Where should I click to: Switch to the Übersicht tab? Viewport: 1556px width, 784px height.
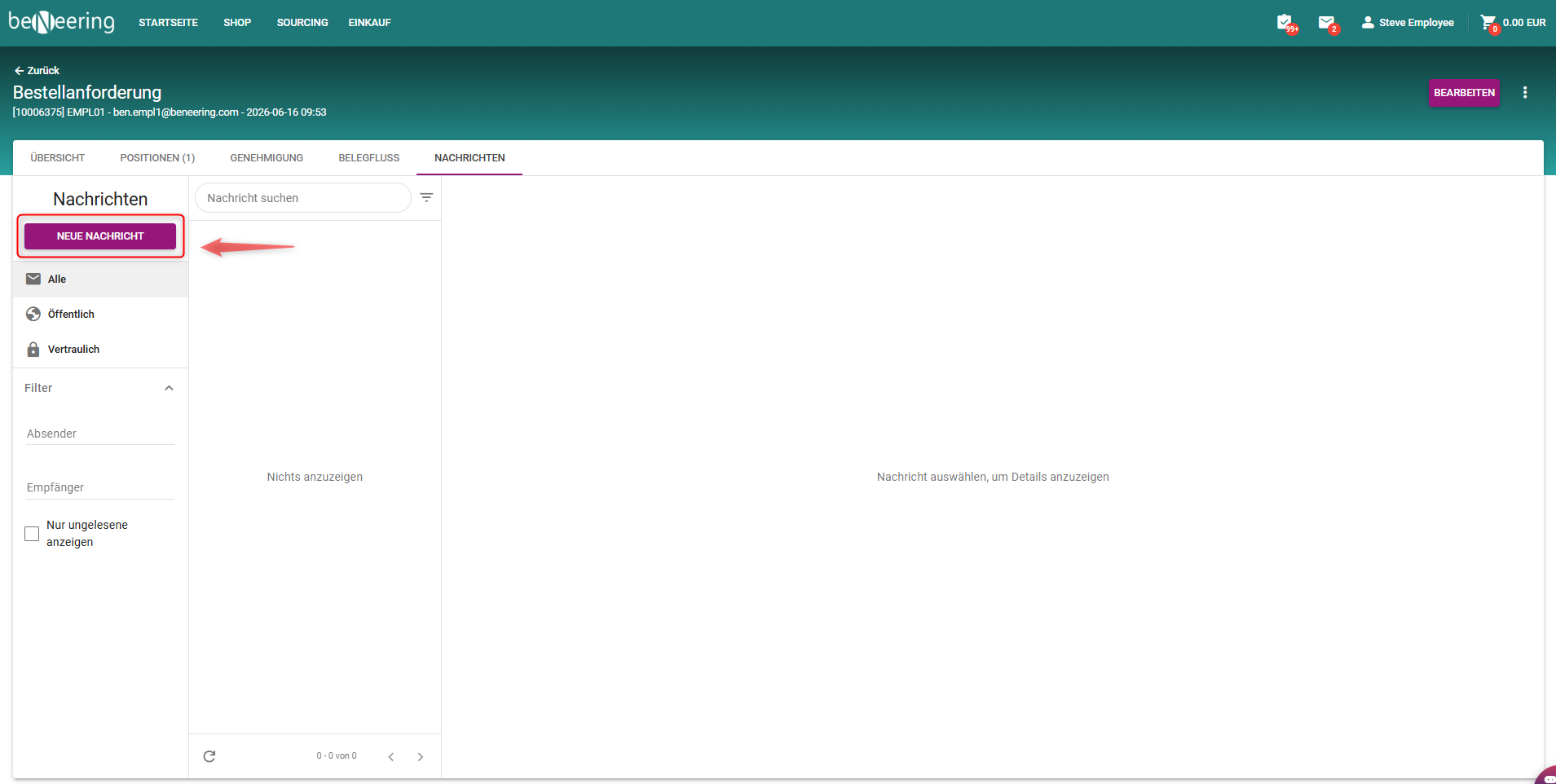pos(58,158)
